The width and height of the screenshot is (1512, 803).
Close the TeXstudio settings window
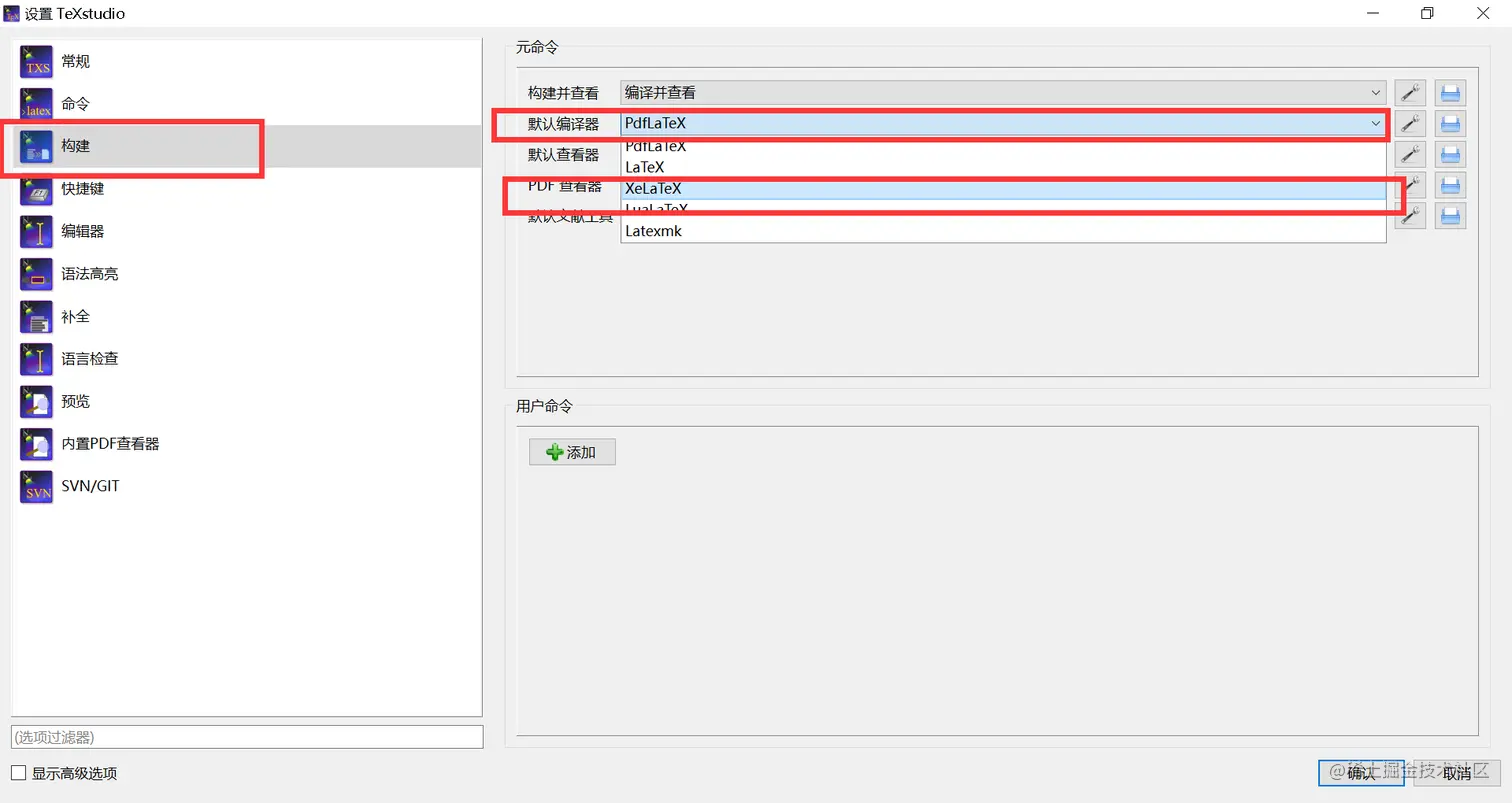point(1484,13)
